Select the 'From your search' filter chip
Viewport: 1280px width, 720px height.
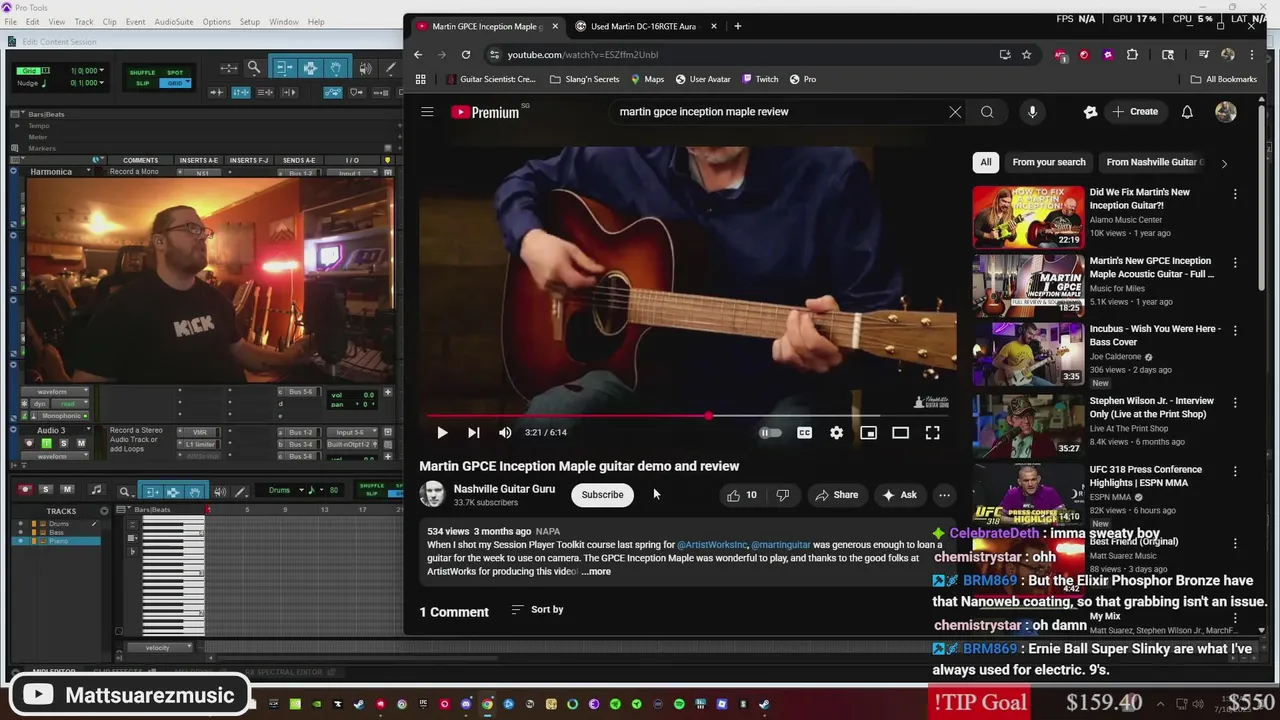[x=1048, y=162]
